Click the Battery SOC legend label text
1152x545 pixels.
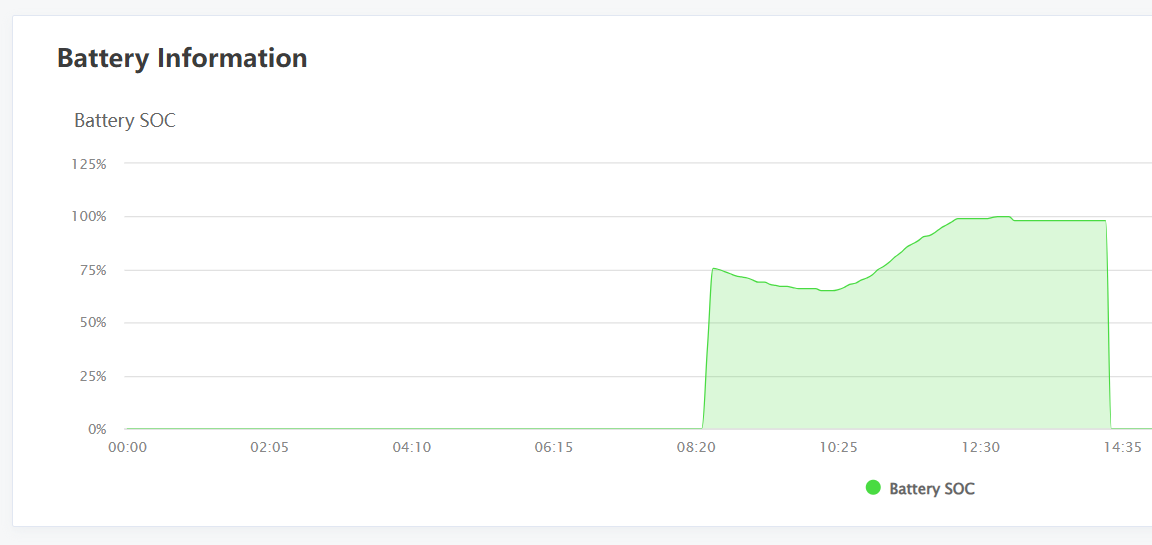[x=931, y=489]
